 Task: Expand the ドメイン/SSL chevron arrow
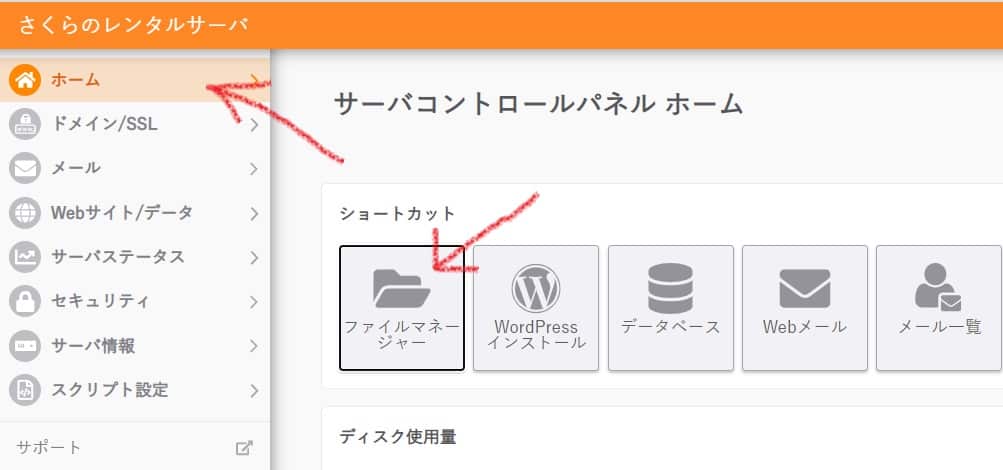(254, 125)
